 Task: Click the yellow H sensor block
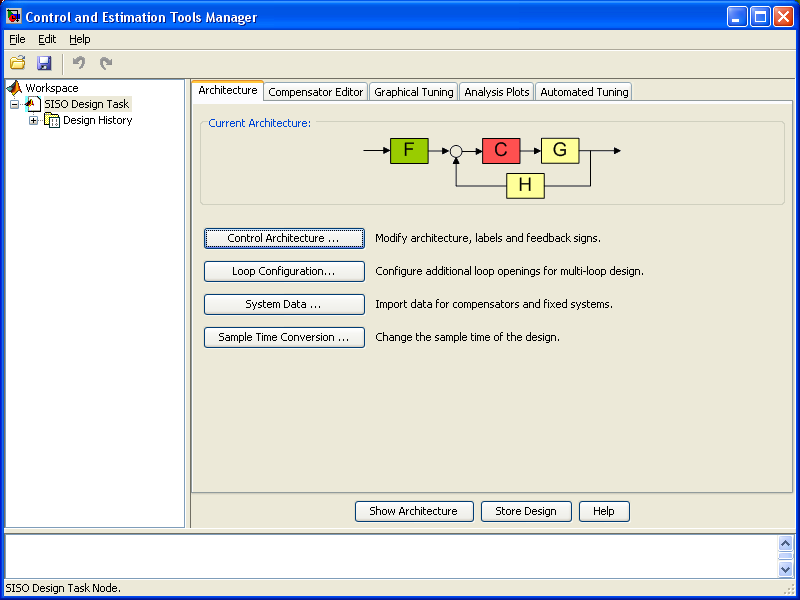(525, 185)
